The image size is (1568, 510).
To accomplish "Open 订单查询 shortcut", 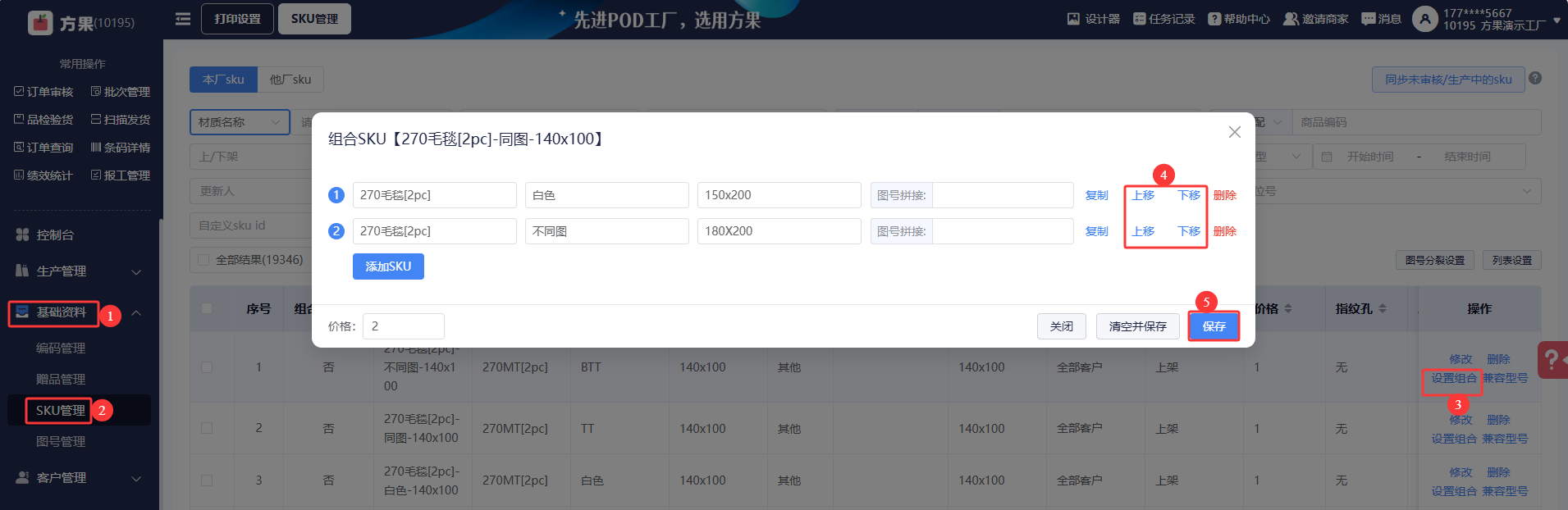I will (43, 148).
